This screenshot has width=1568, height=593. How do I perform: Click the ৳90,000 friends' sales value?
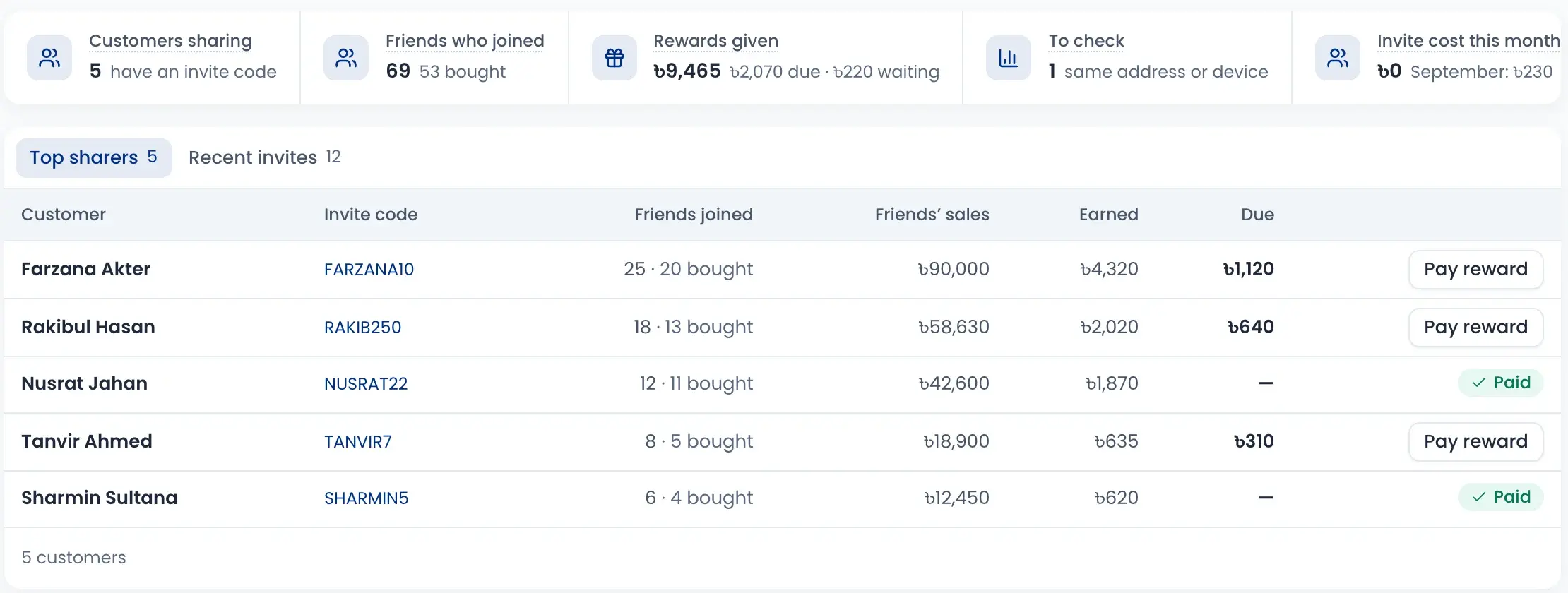click(x=954, y=269)
